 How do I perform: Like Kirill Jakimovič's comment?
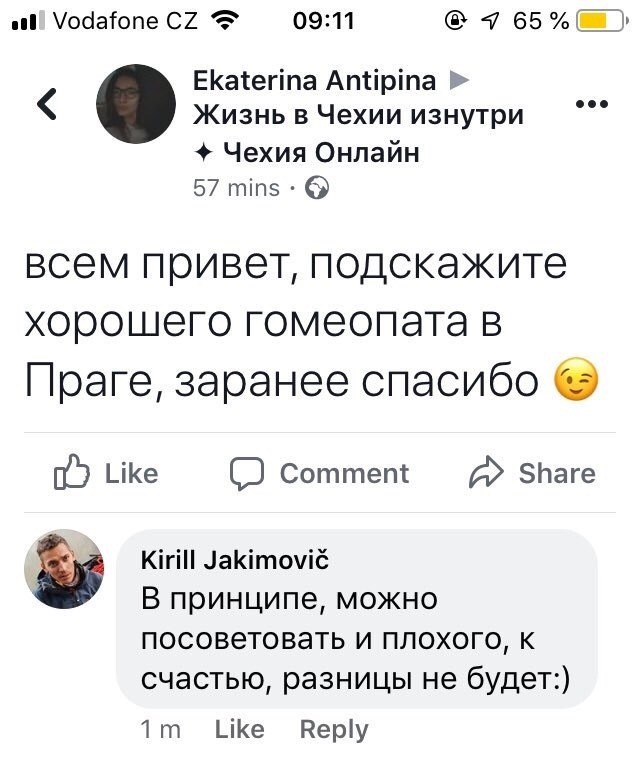coord(239,730)
